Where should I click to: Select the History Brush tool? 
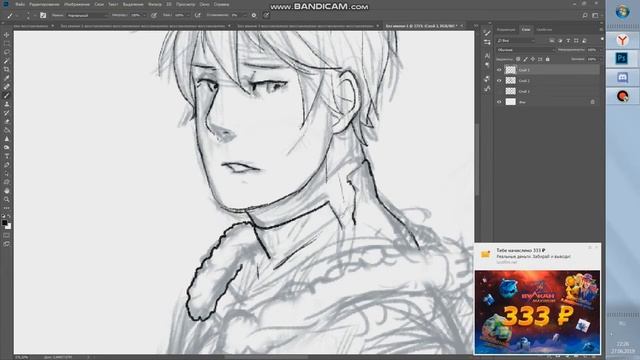(7, 113)
